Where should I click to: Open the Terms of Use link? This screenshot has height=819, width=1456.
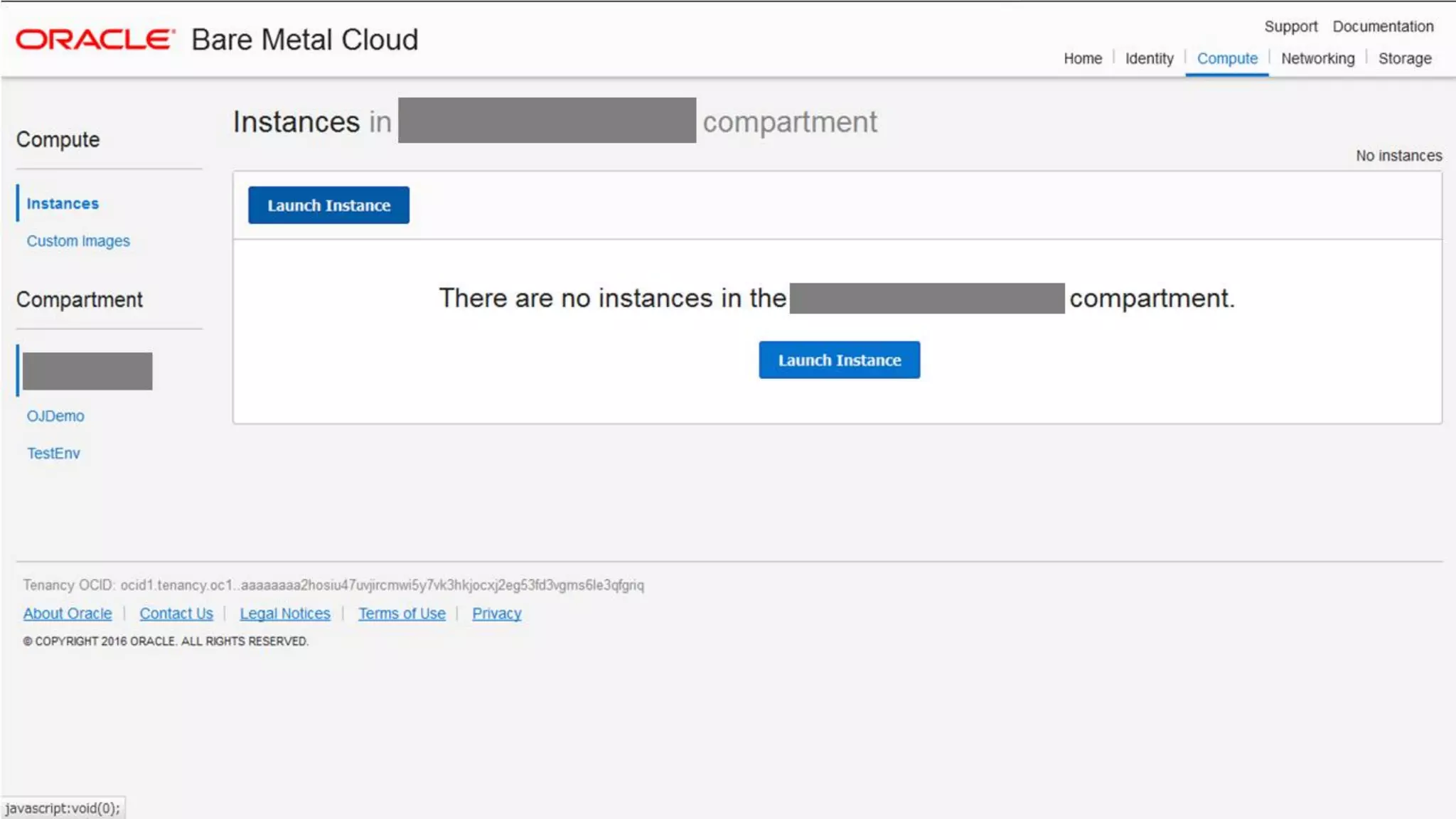tap(402, 614)
